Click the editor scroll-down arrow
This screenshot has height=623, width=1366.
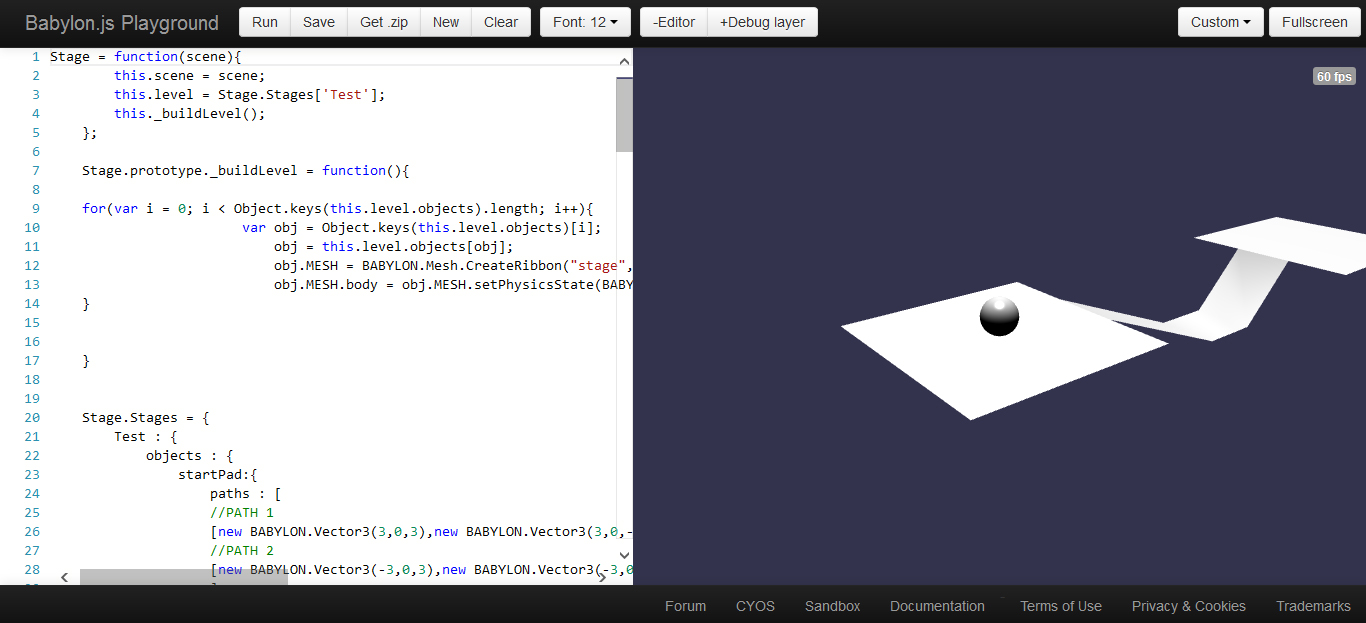(624, 554)
